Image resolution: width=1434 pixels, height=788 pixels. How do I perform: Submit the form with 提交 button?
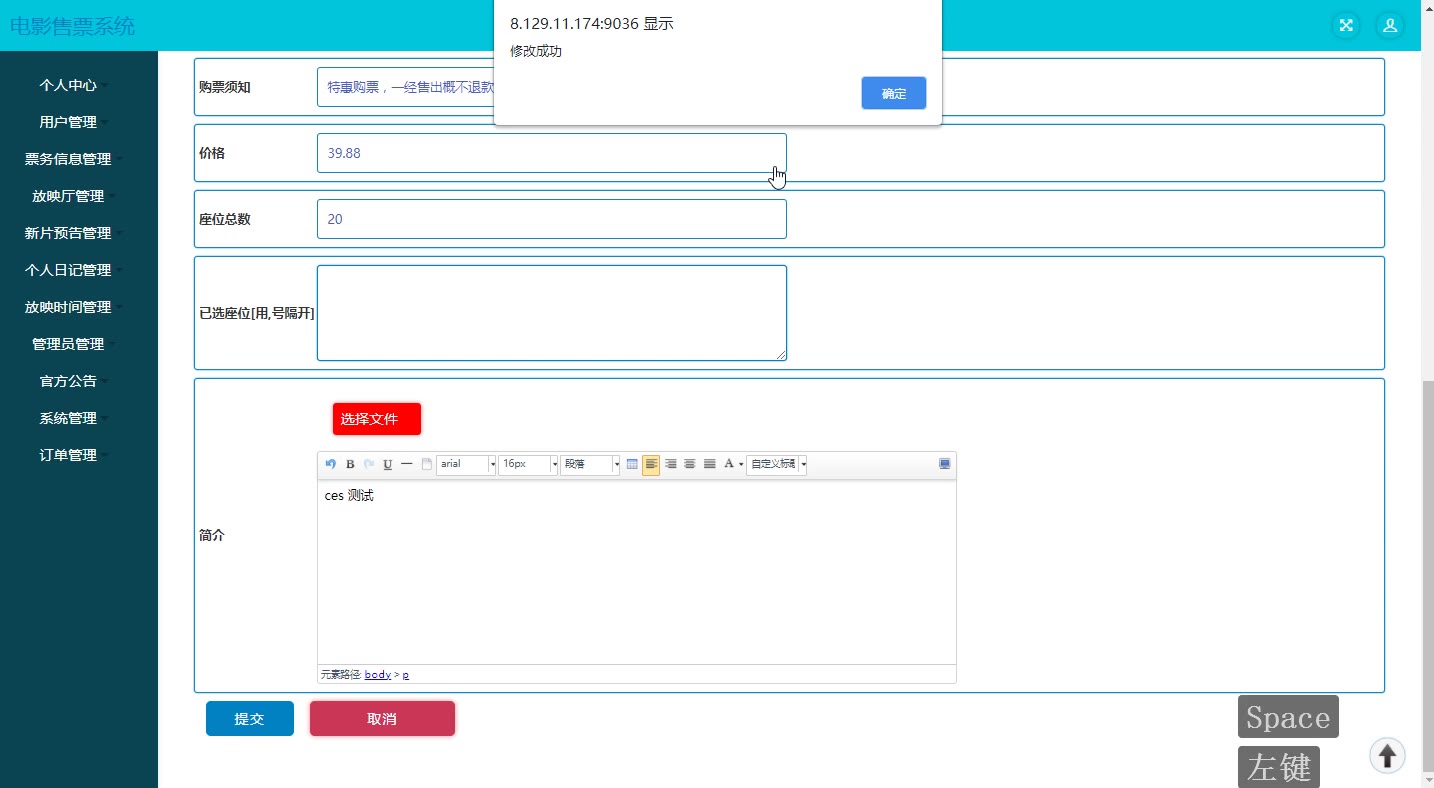250,718
